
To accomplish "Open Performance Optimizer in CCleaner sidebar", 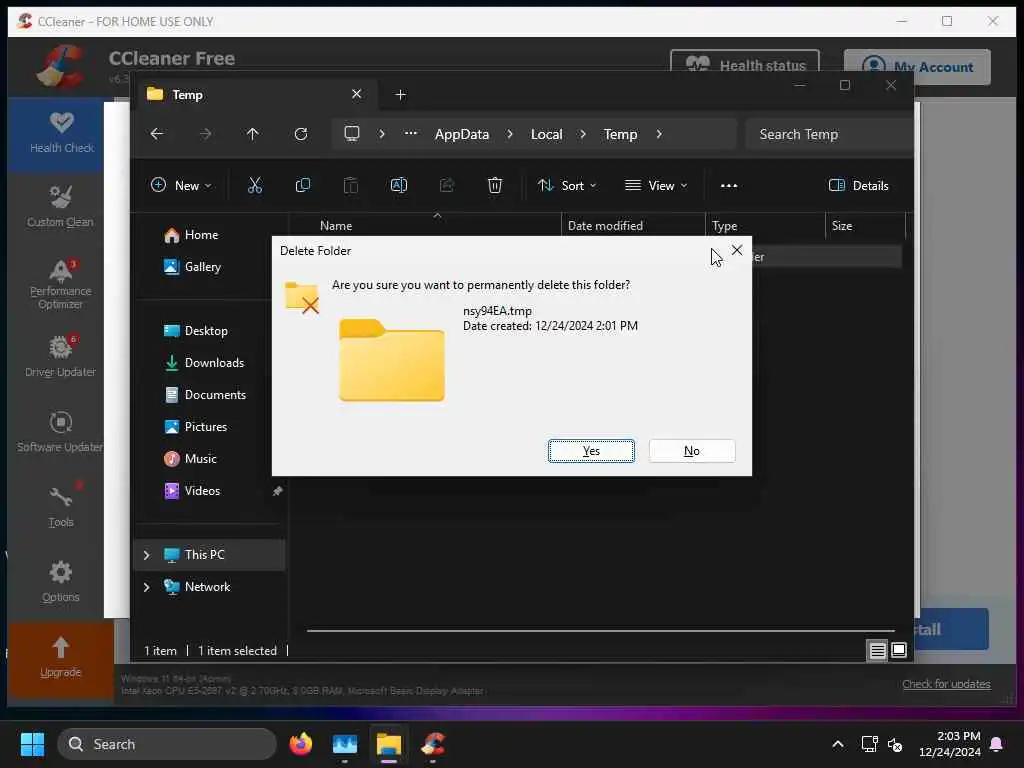I will coord(60,283).
